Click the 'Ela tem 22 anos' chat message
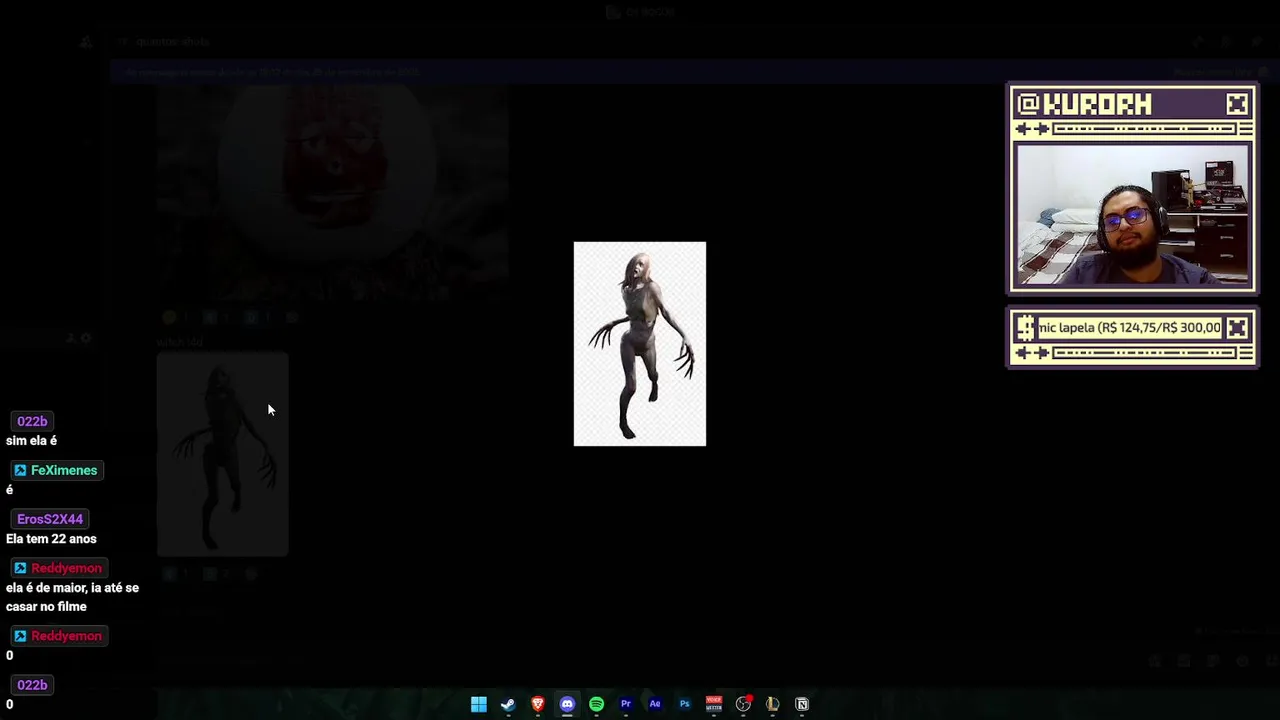This screenshot has width=1280, height=720. (x=51, y=539)
